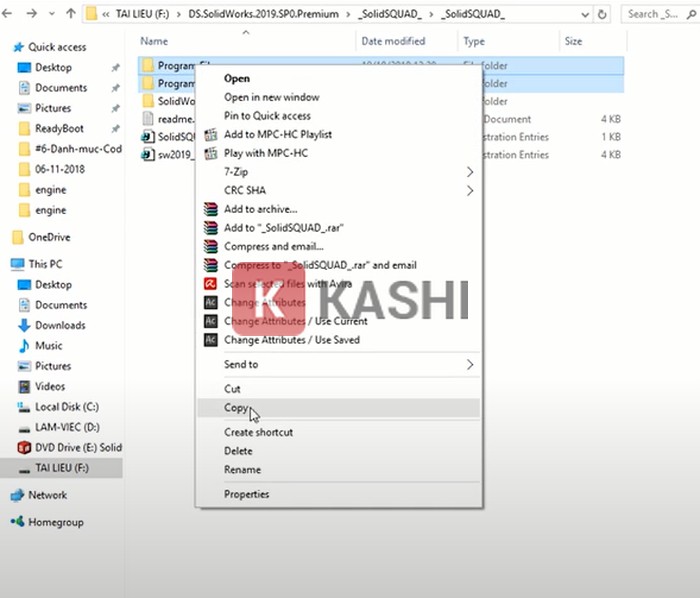This screenshot has width=700, height=598.
Task: Open Videos under This PC
Action: pyautogui.click(x=50, y=386)
